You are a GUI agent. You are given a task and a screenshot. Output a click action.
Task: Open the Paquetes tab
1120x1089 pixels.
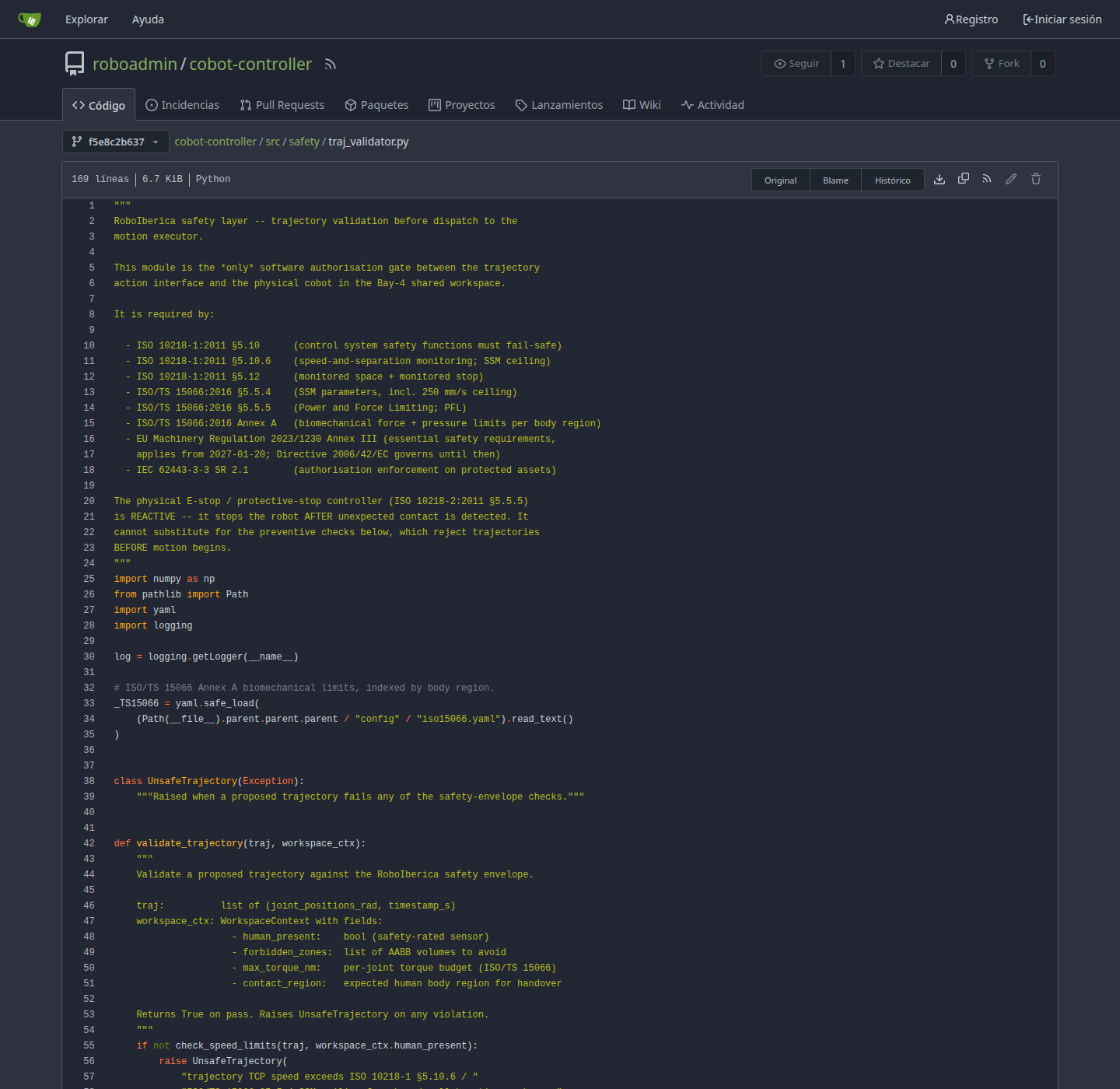click(376, 105)
